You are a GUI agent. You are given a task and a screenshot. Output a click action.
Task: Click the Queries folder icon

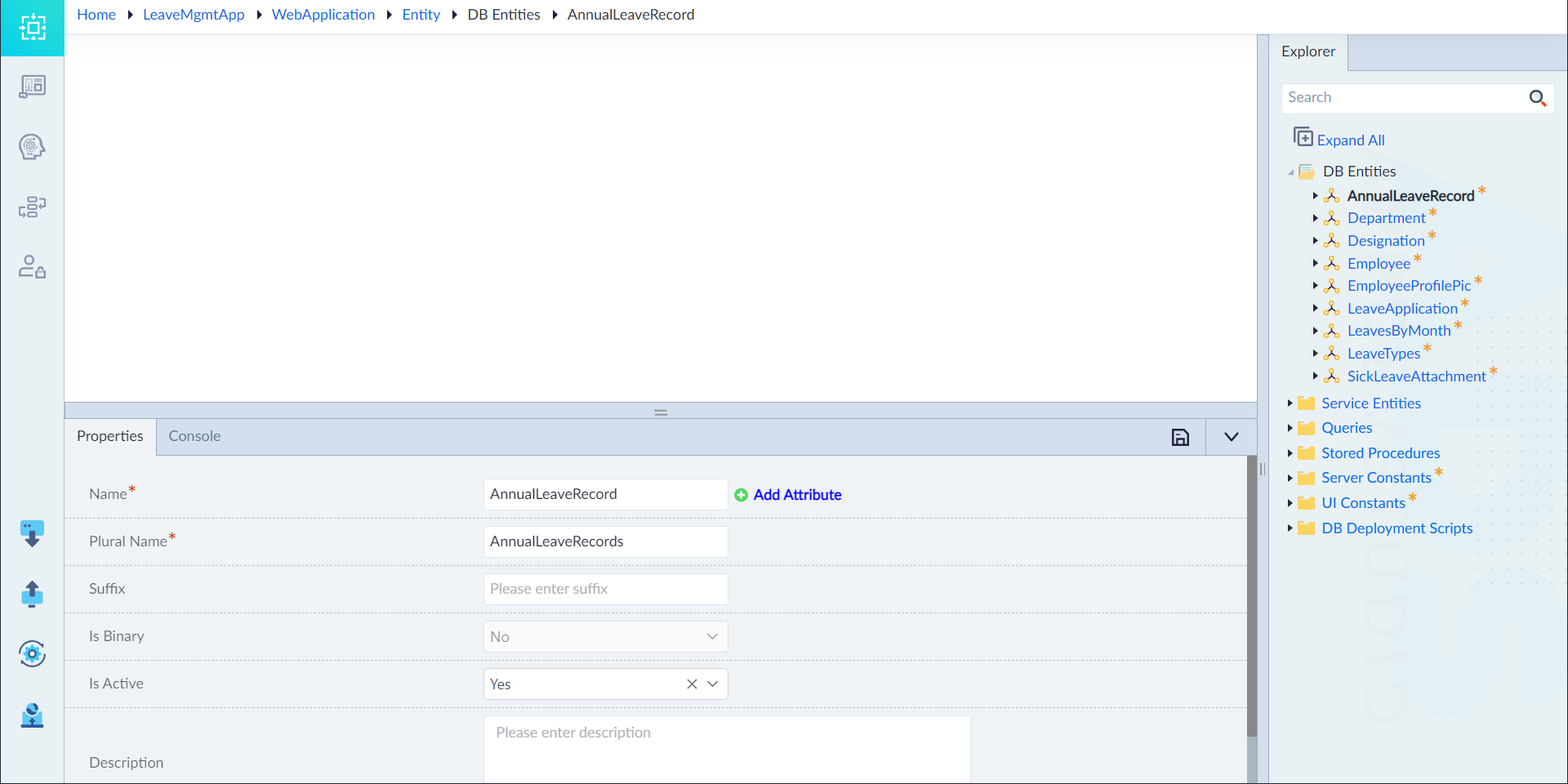(x=1307, y=428)
